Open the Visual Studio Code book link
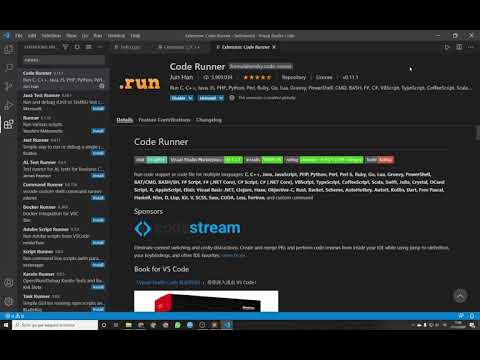The image size is (480, 360). [x=168, y=282]
